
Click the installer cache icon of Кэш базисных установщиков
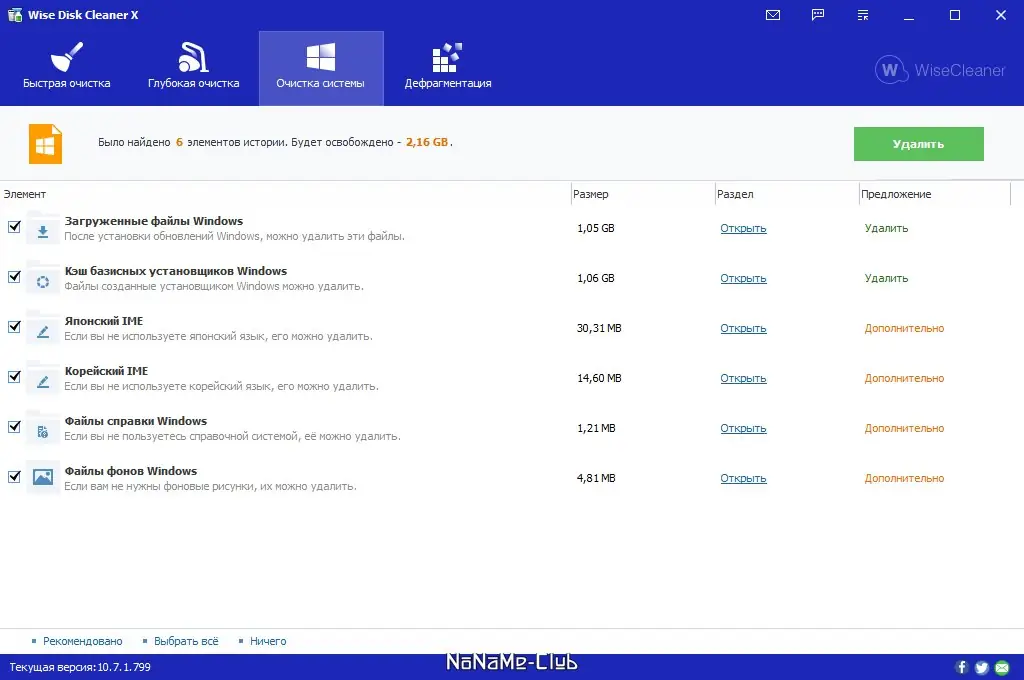click(43, 280)
